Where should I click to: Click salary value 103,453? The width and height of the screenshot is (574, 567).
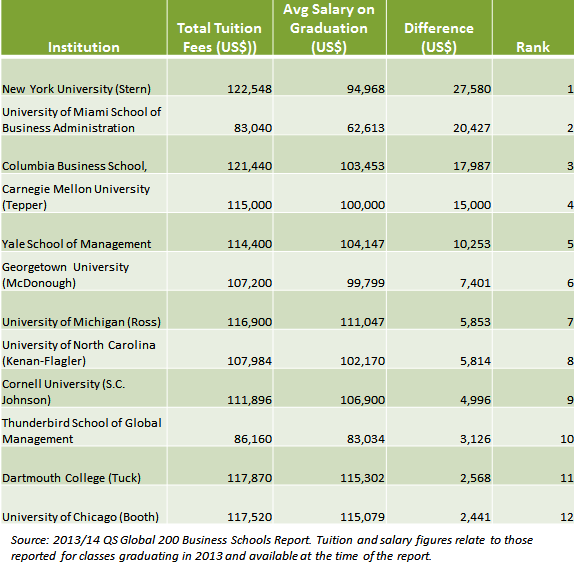coord(362,166)
